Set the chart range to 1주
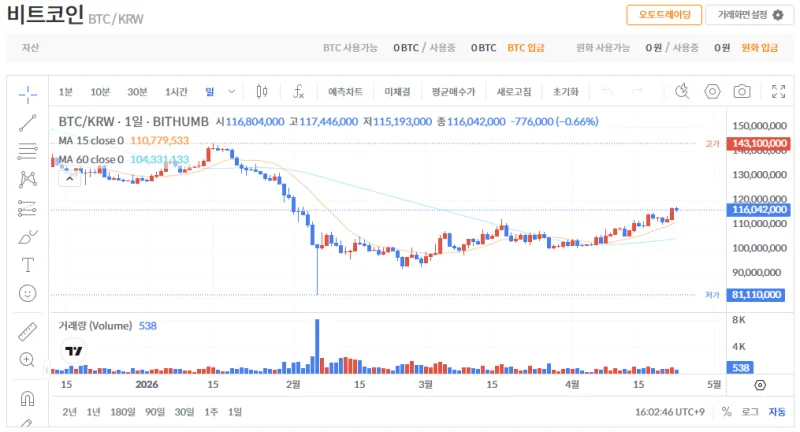Viewport: 800px width, 432px height. 211,412
